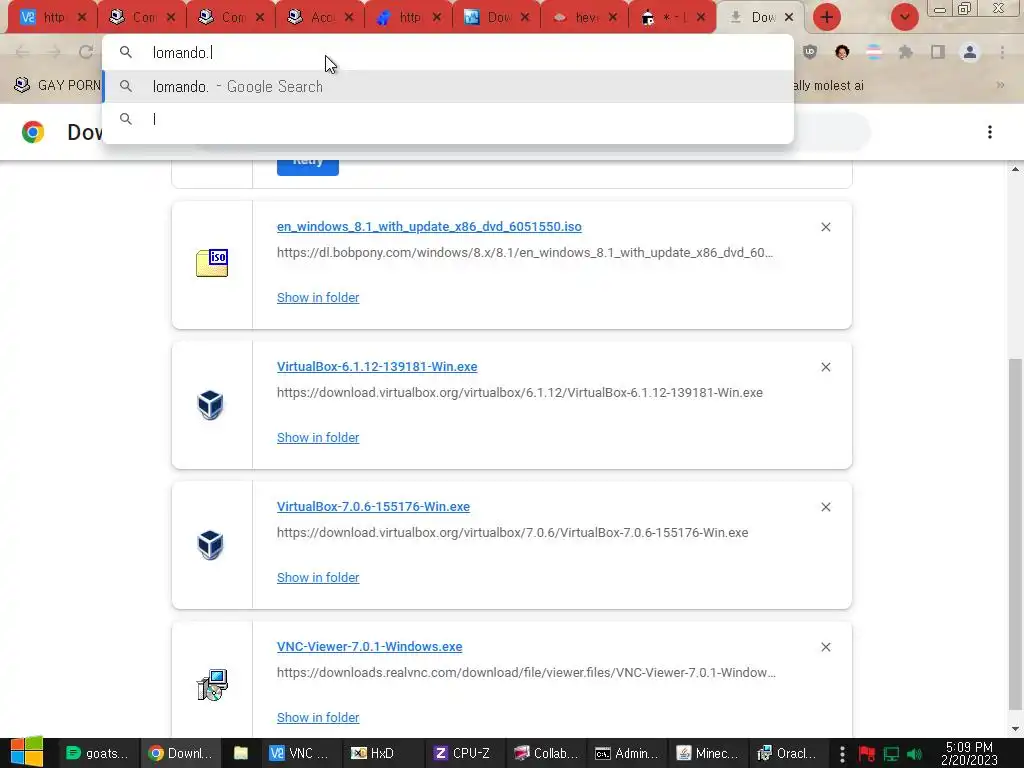Click the Chrome logo on Downloads page
Screen dimensions: 1024x768
click(33, 132)
